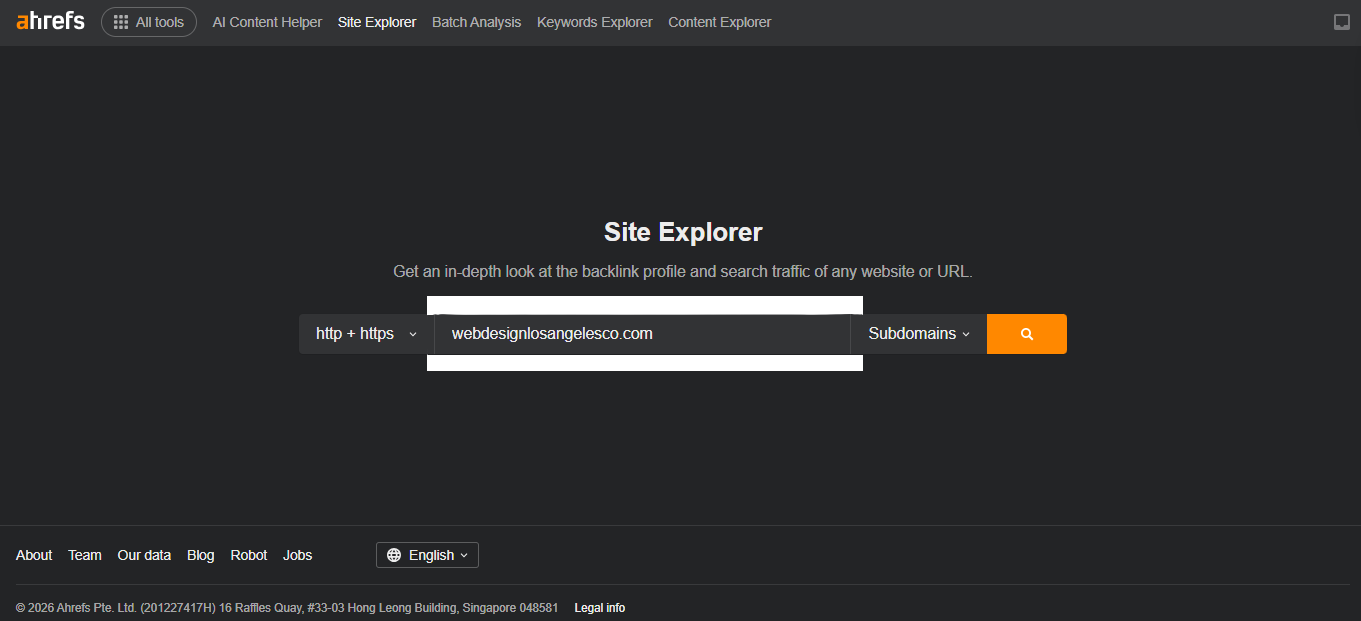Click the domain input field

642,334
